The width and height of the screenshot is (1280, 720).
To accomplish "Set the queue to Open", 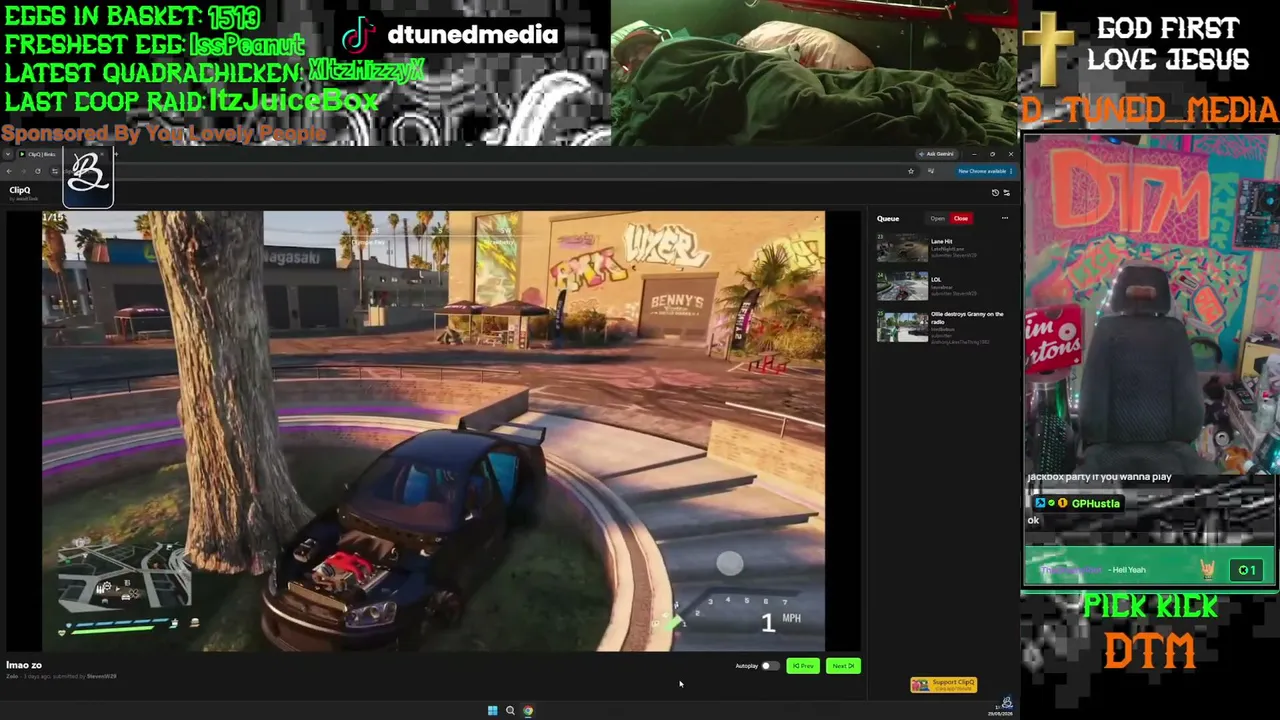I will (937, 219).
